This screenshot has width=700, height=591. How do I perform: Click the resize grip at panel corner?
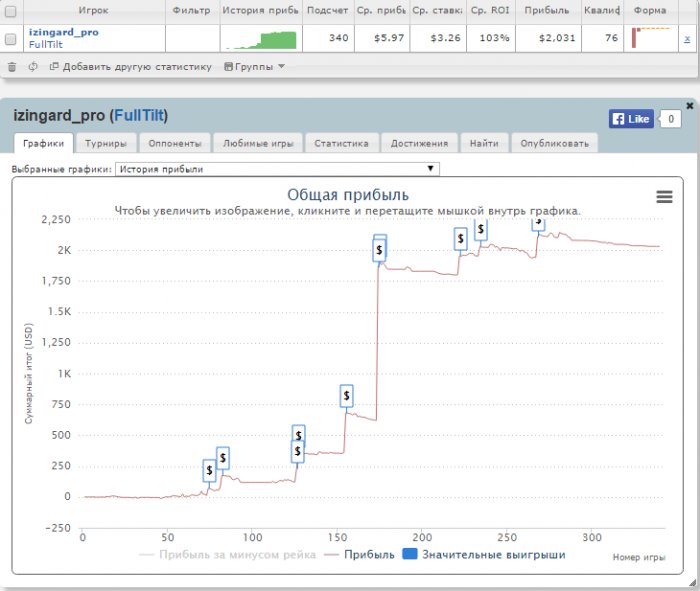pyautogui.click(x=693, y=583)
